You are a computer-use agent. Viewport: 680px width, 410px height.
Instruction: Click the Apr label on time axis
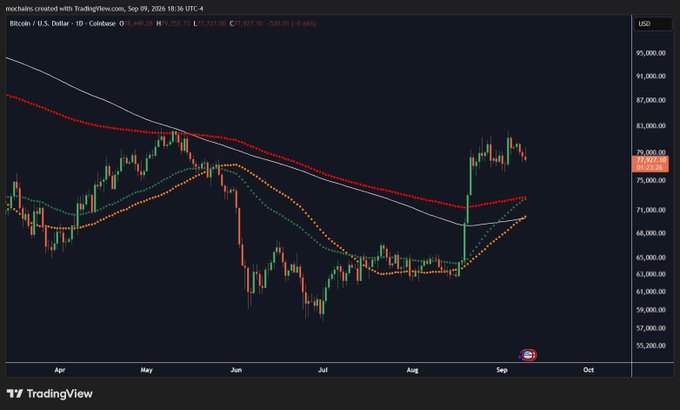click(x=59, y=370)
